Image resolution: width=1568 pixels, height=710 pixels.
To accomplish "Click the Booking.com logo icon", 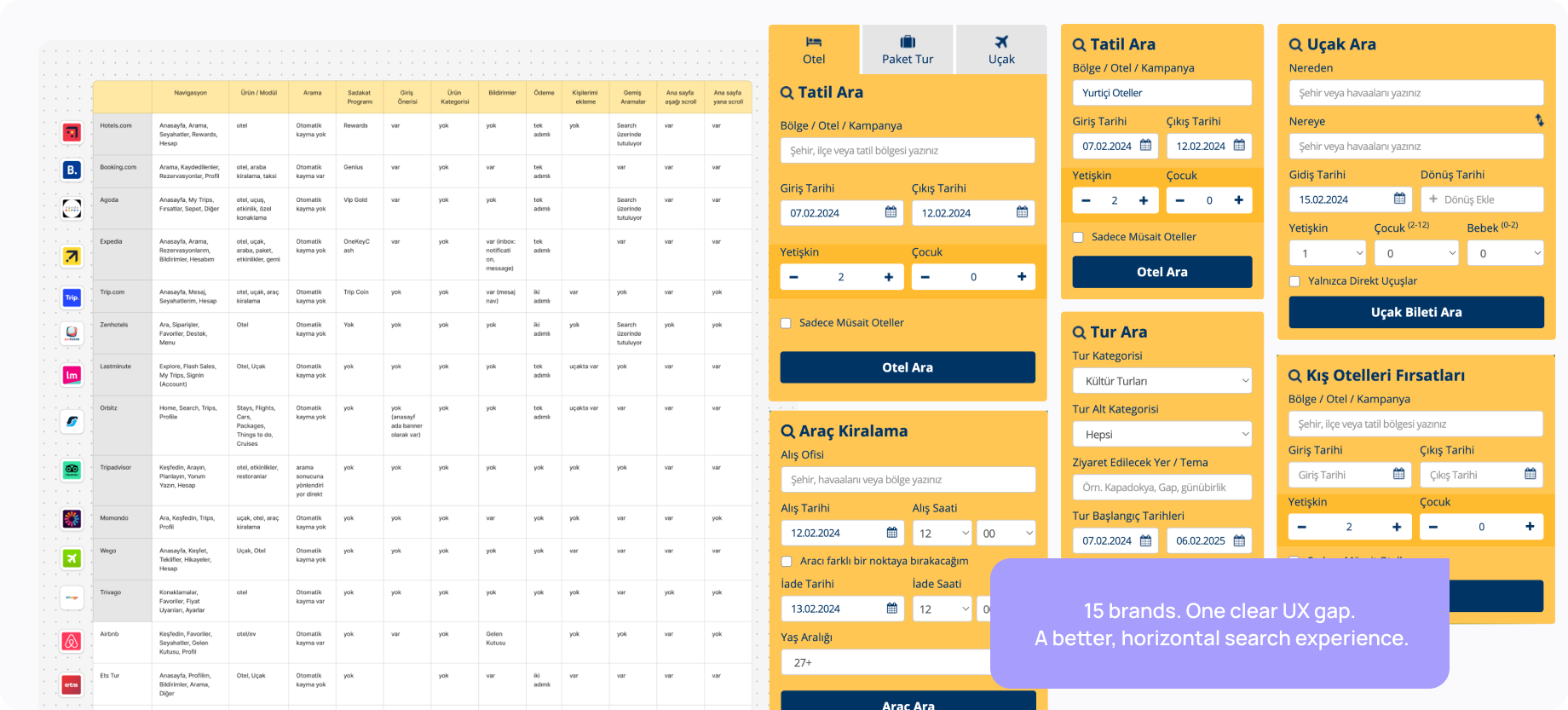I will [x=72, y=170].
